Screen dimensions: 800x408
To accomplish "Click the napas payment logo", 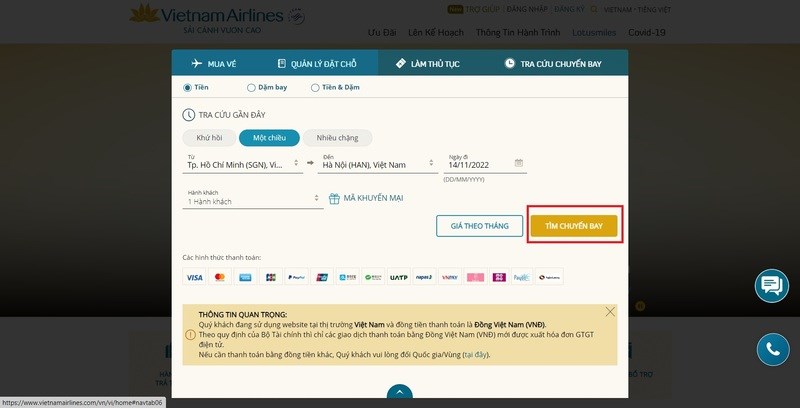I will pyautogui.click(x=424, y=277).
